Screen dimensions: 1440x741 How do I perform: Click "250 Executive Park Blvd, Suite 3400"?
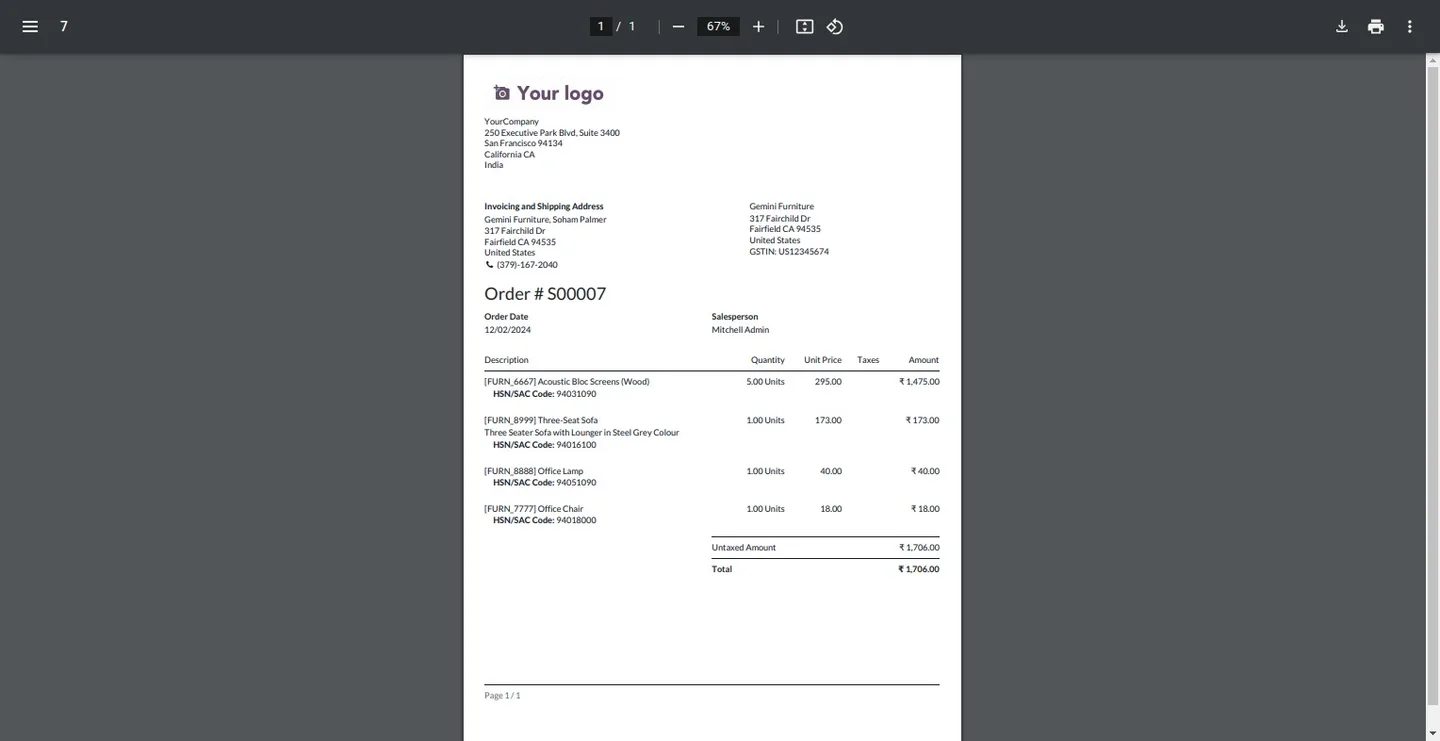tap(552, 133)
